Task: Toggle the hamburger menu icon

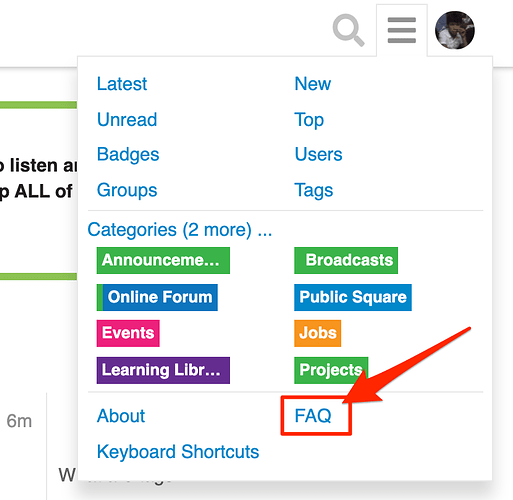Action: 402,30
